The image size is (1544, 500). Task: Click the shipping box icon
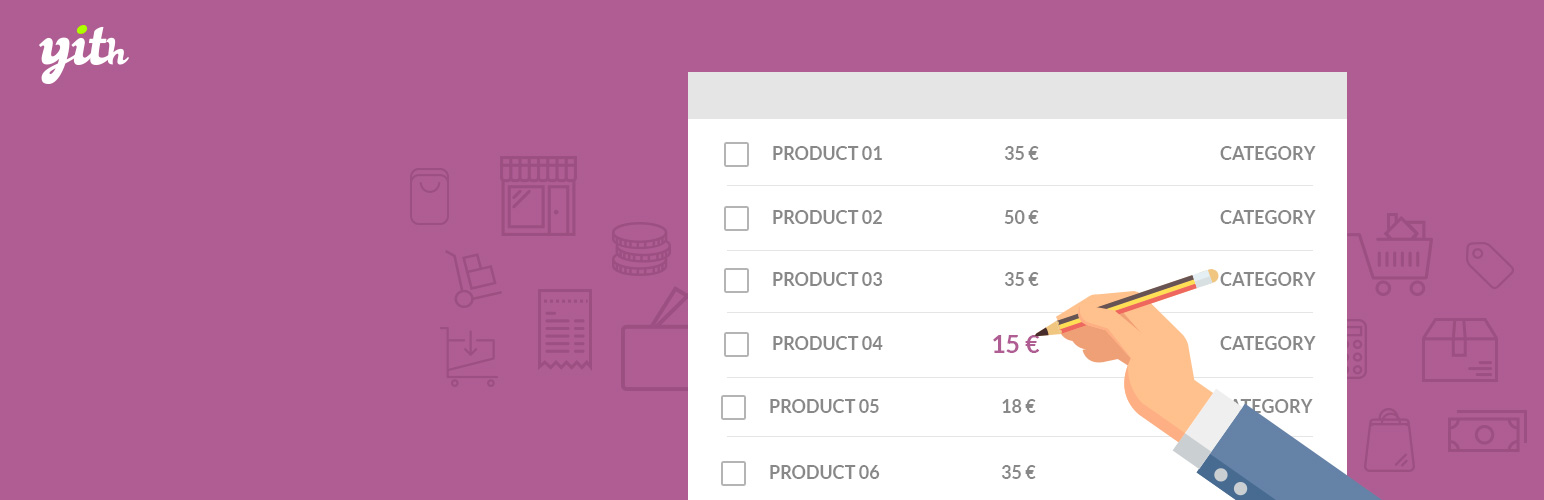[x=1460, y=350]
